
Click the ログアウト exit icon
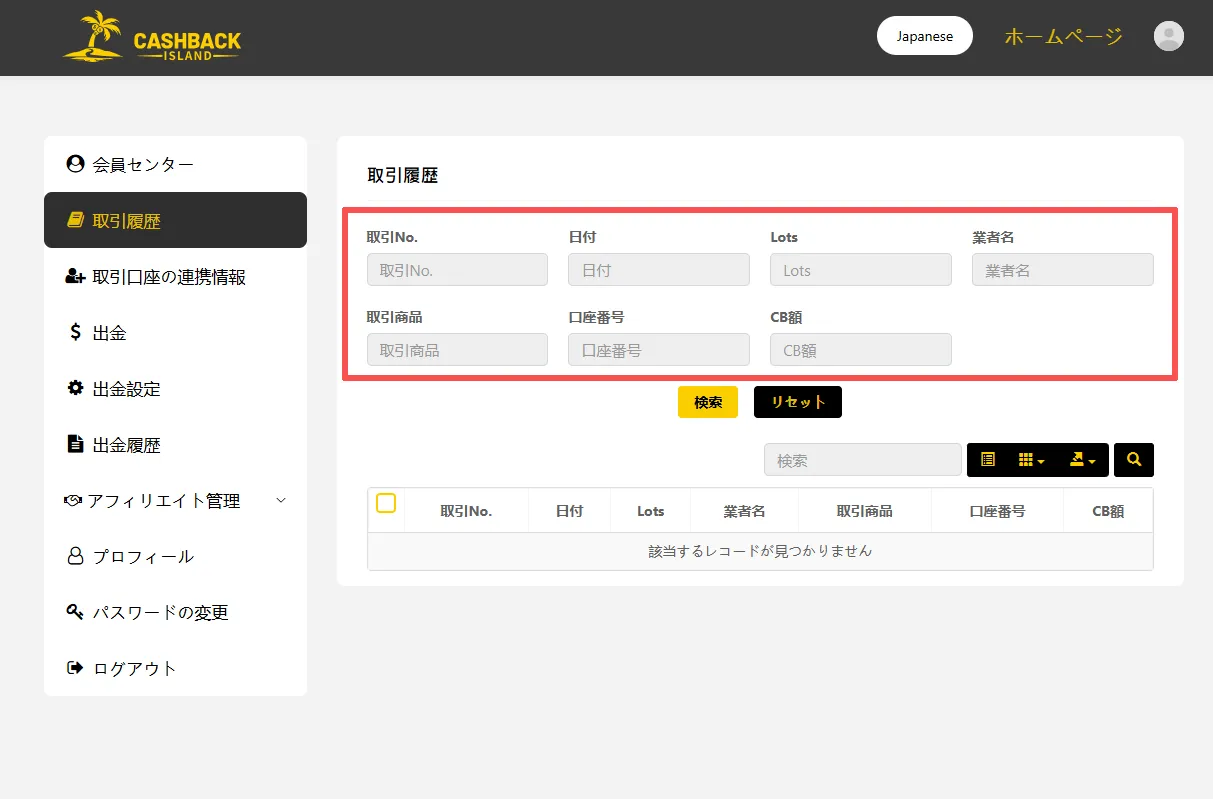[75, 668]
